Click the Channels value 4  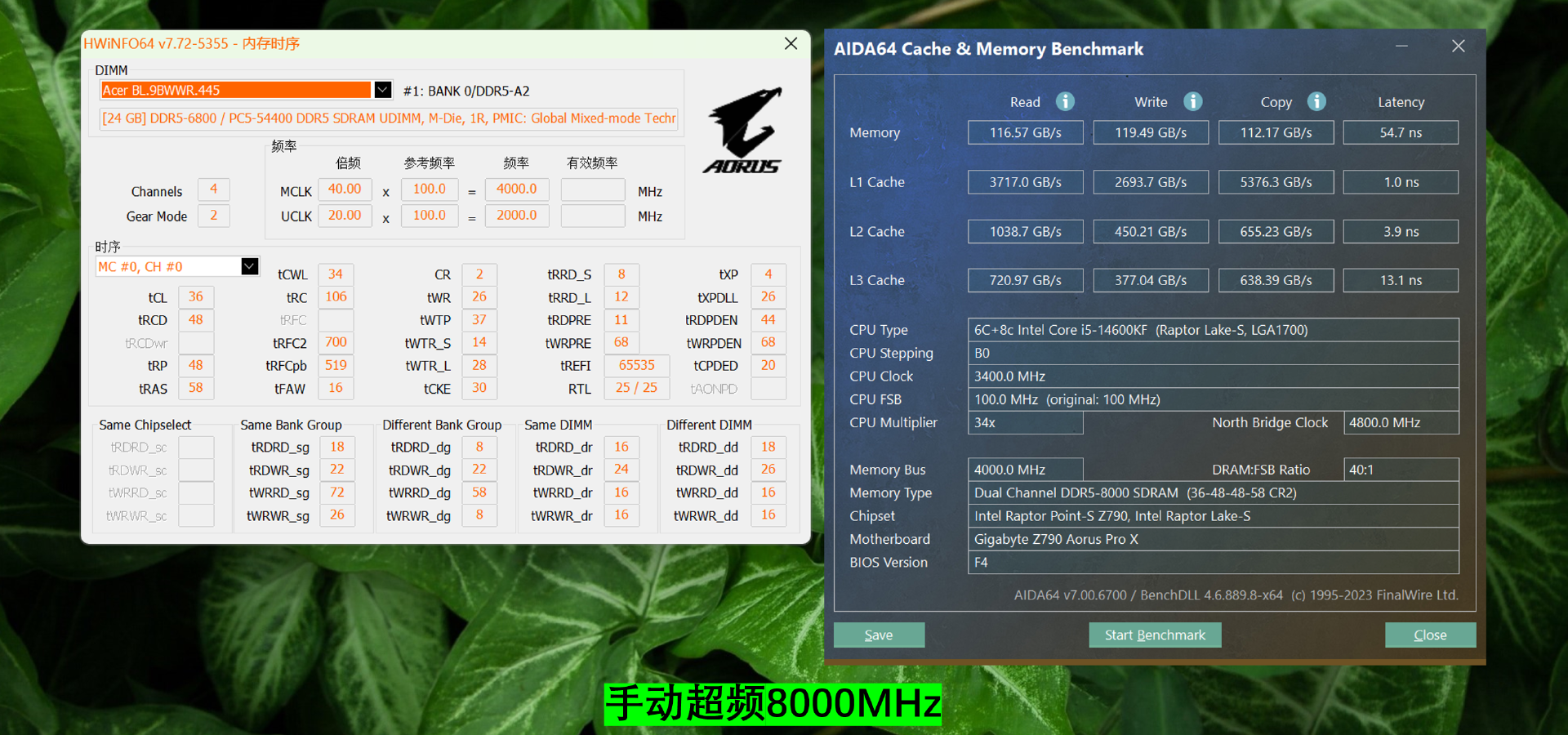(x=214, y=189)
